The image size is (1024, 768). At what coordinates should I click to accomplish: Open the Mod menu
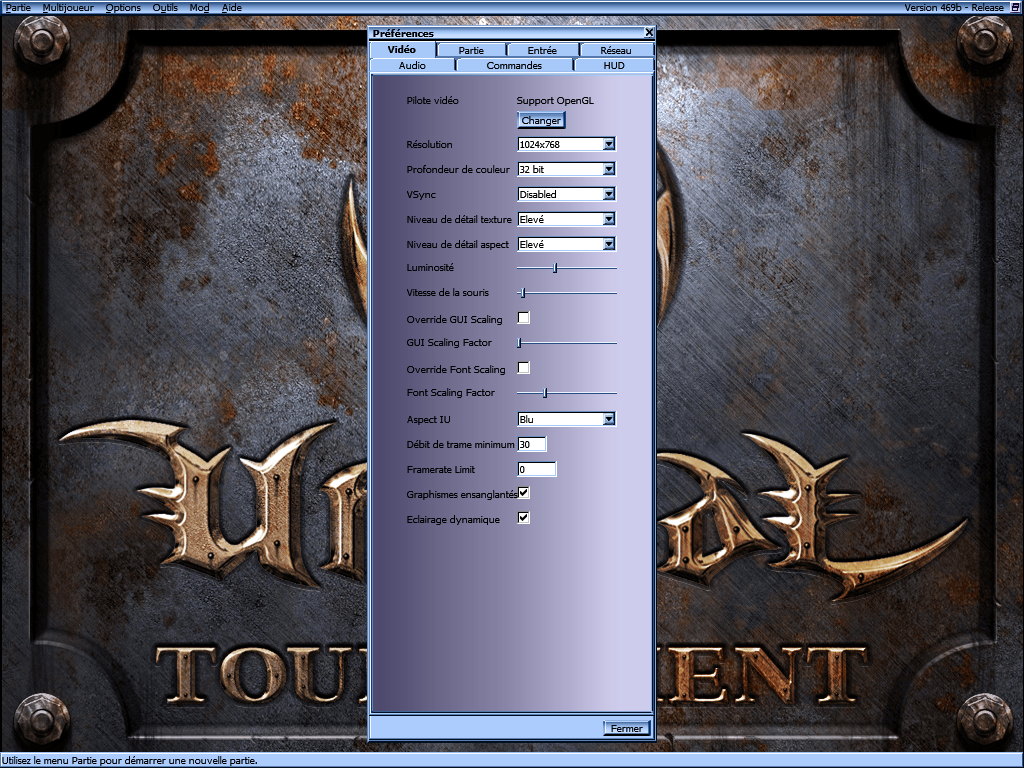pyautogui.click(x=198, y=7)
